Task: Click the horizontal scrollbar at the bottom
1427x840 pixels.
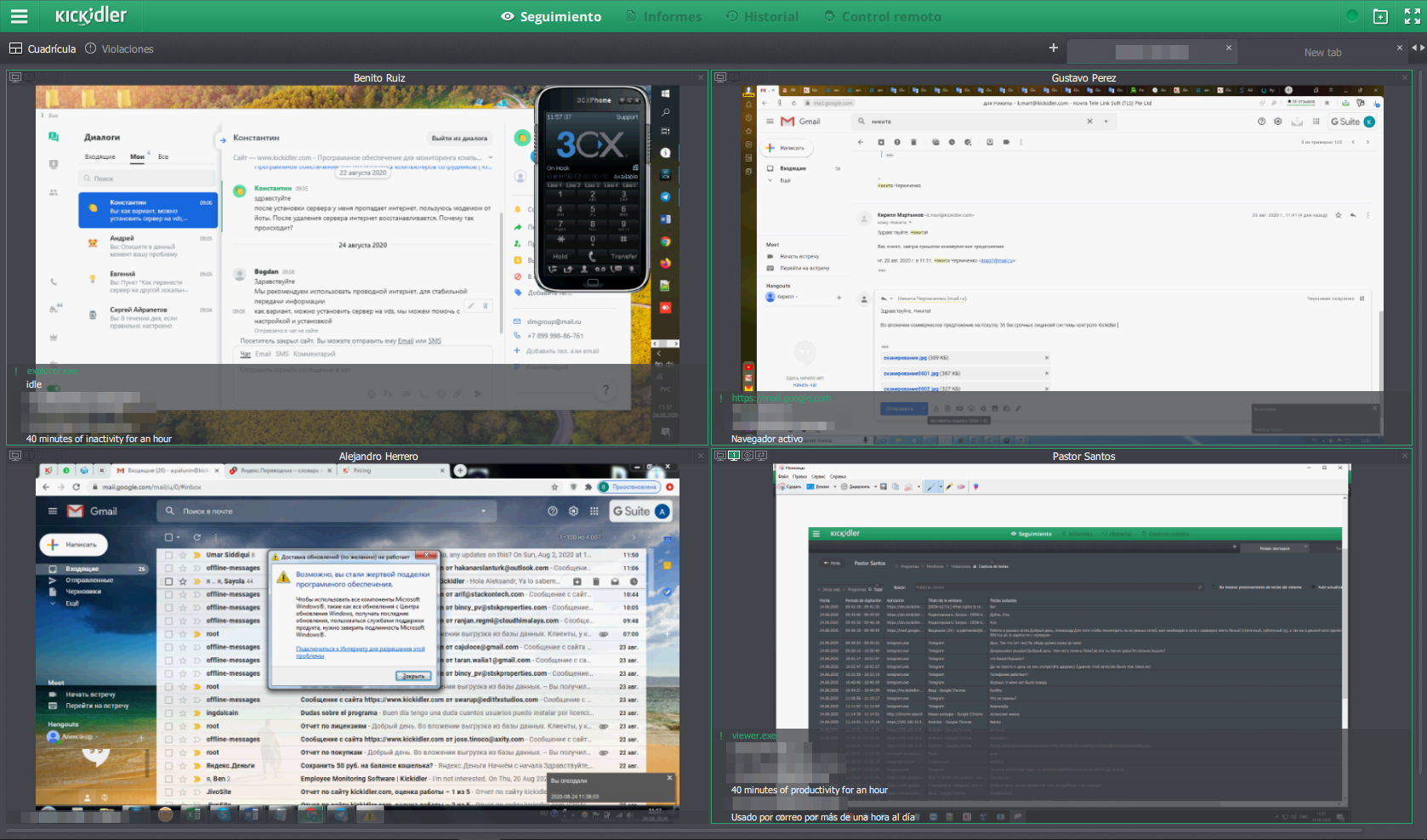Action: [685, 831]
